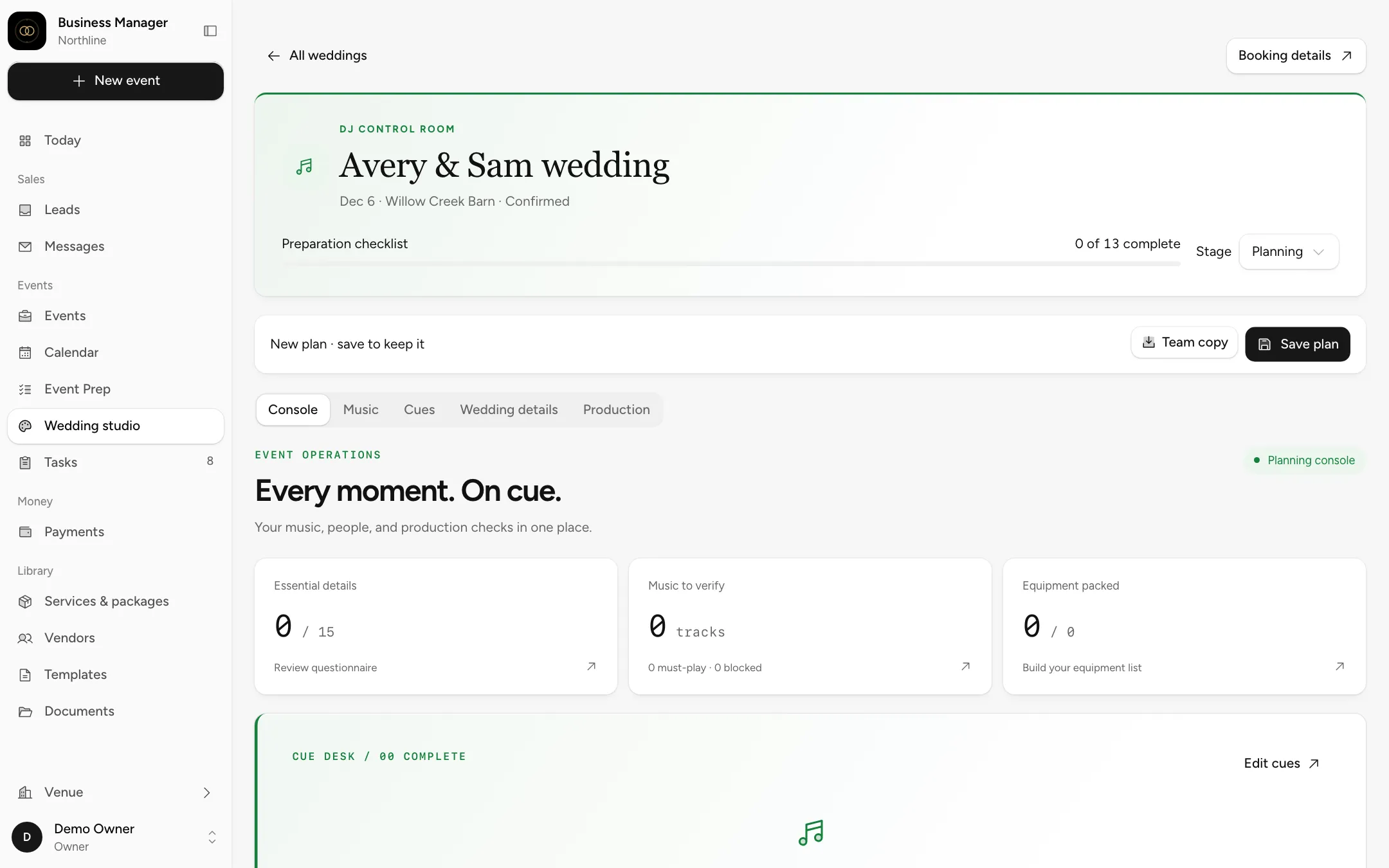
Task: Open the Production tab
Action: coord(616,410)
